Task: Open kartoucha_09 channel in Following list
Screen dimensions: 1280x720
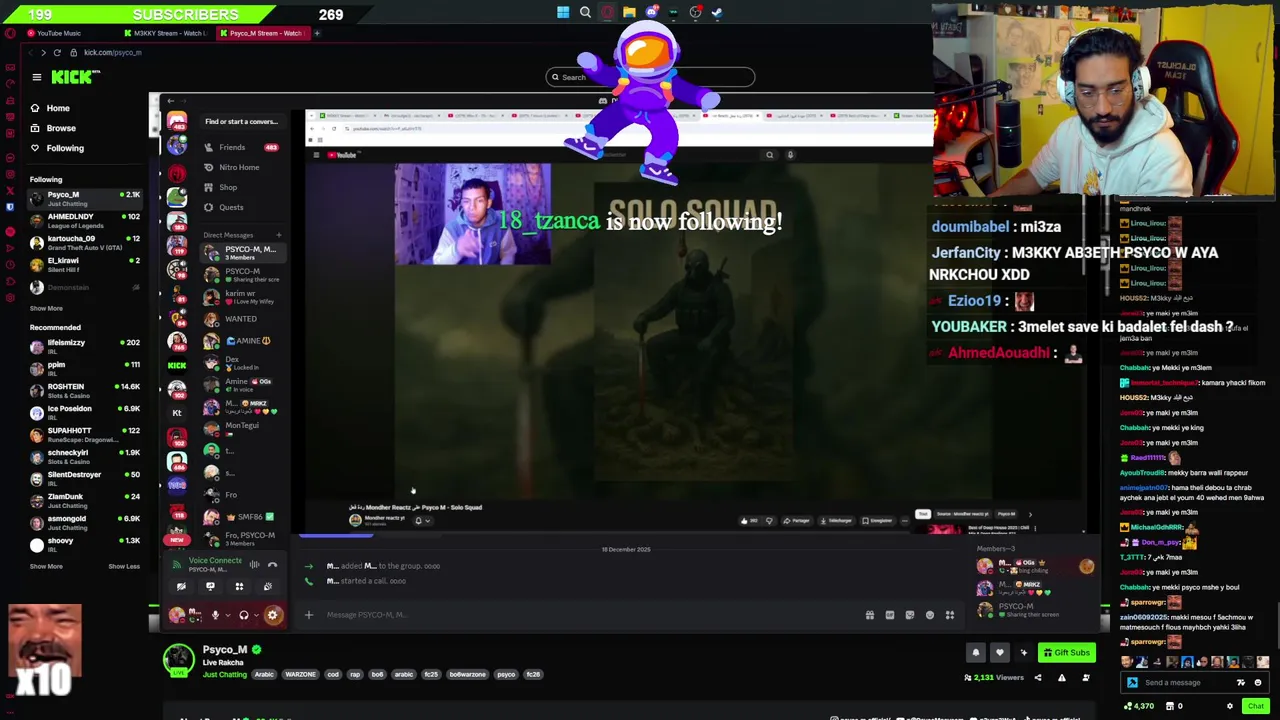Action: (85, 242)
